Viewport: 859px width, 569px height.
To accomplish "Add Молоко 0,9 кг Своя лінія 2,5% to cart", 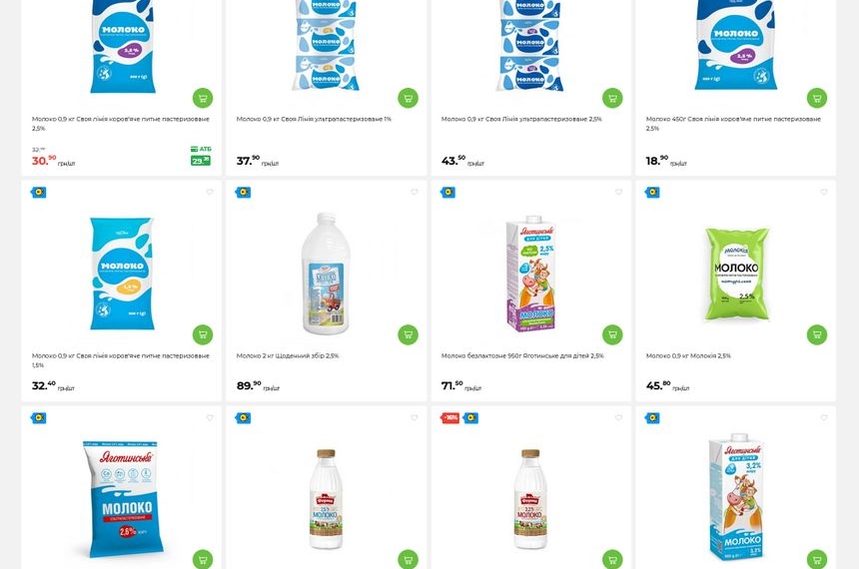I will (x=203, y=98).
